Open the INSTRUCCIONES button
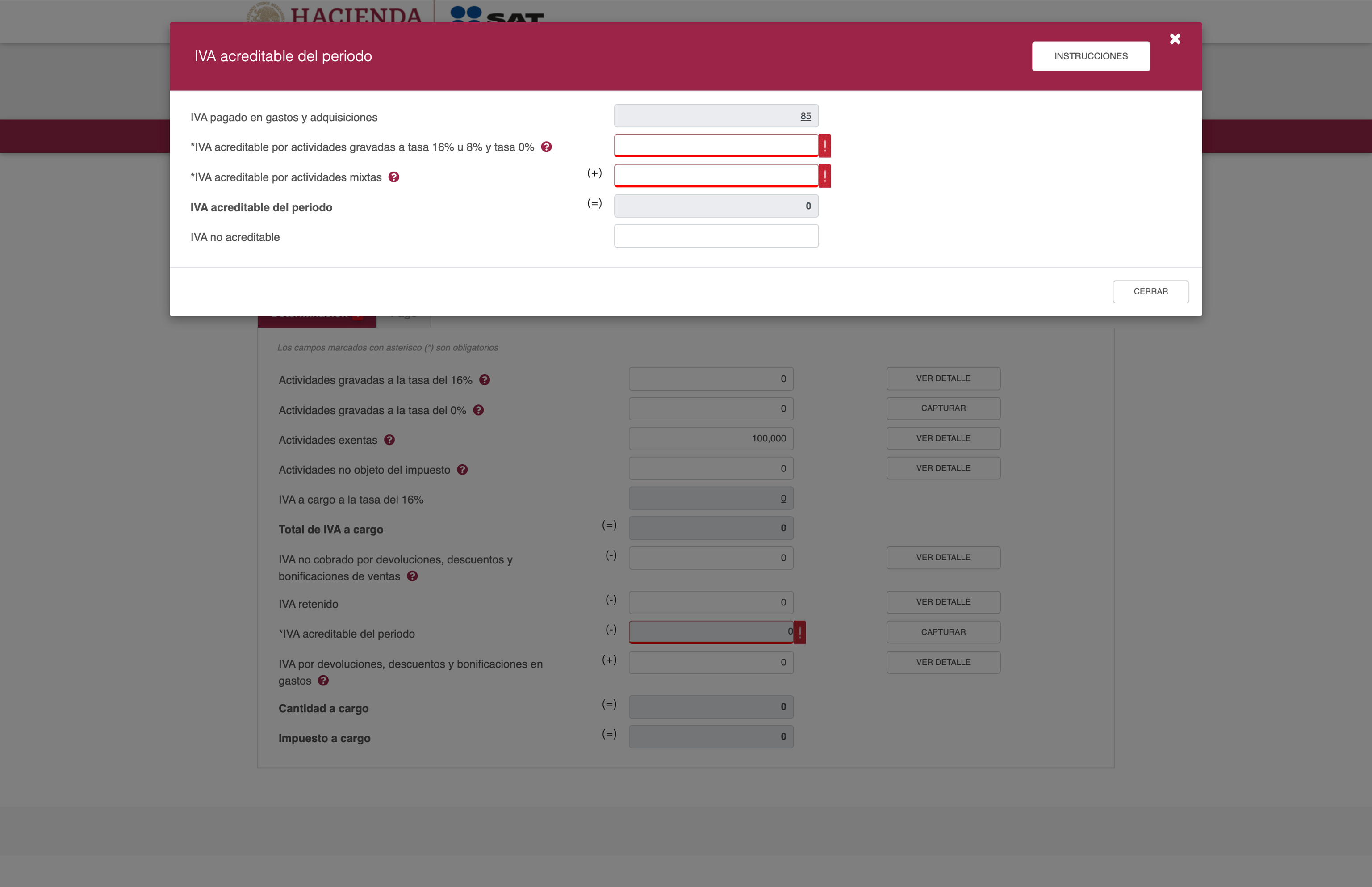The height and width of the screenshot is (887, 1372). [1091, 56]
